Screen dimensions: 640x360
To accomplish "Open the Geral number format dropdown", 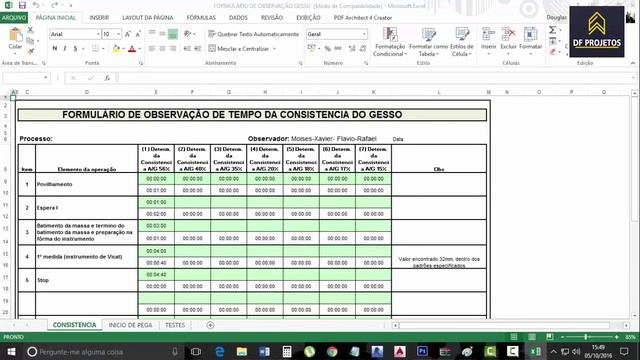I will pyautogui.click(x=364, y=34).
